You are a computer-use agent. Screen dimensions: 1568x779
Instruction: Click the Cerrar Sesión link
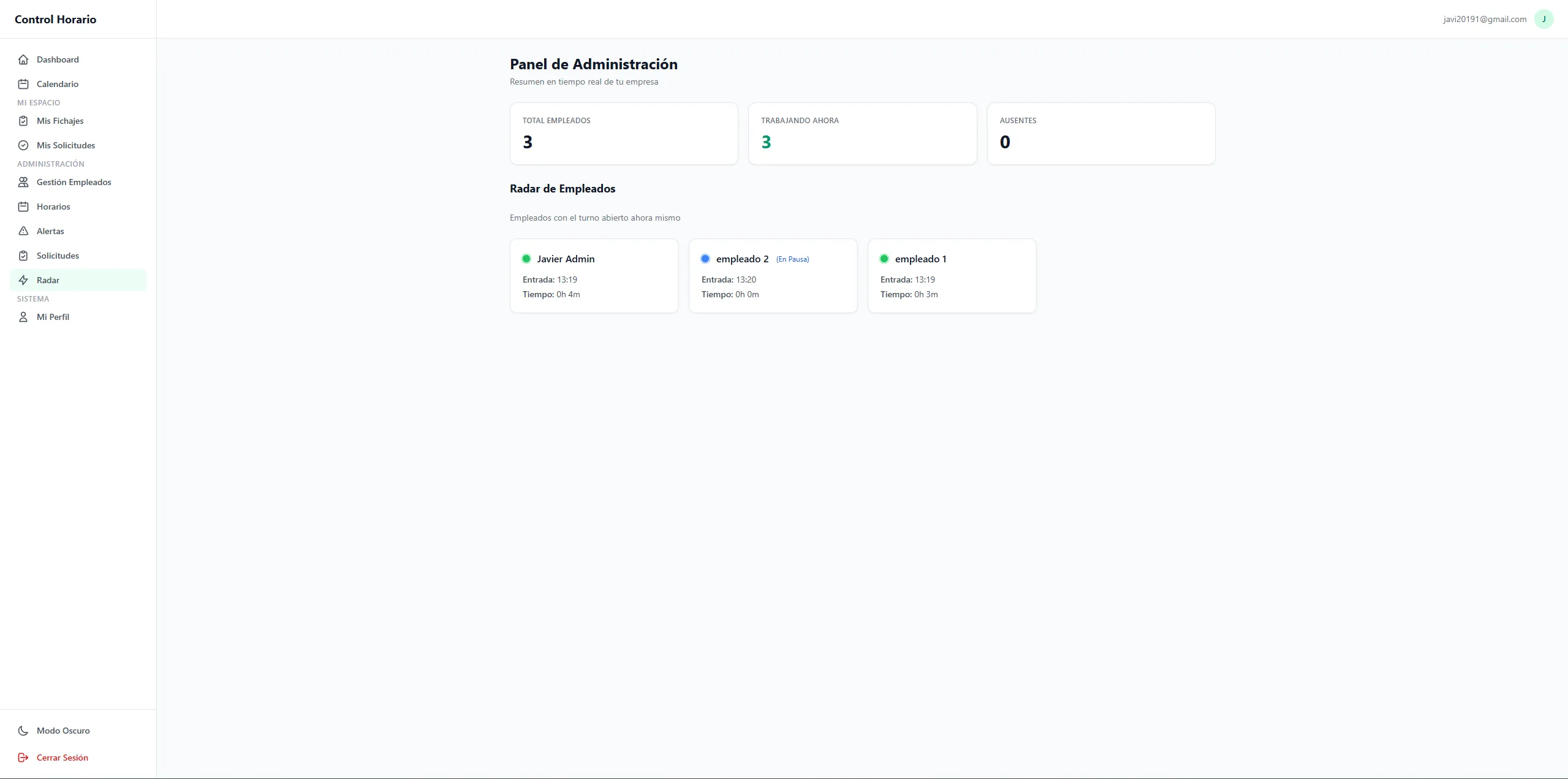[78, 758]
